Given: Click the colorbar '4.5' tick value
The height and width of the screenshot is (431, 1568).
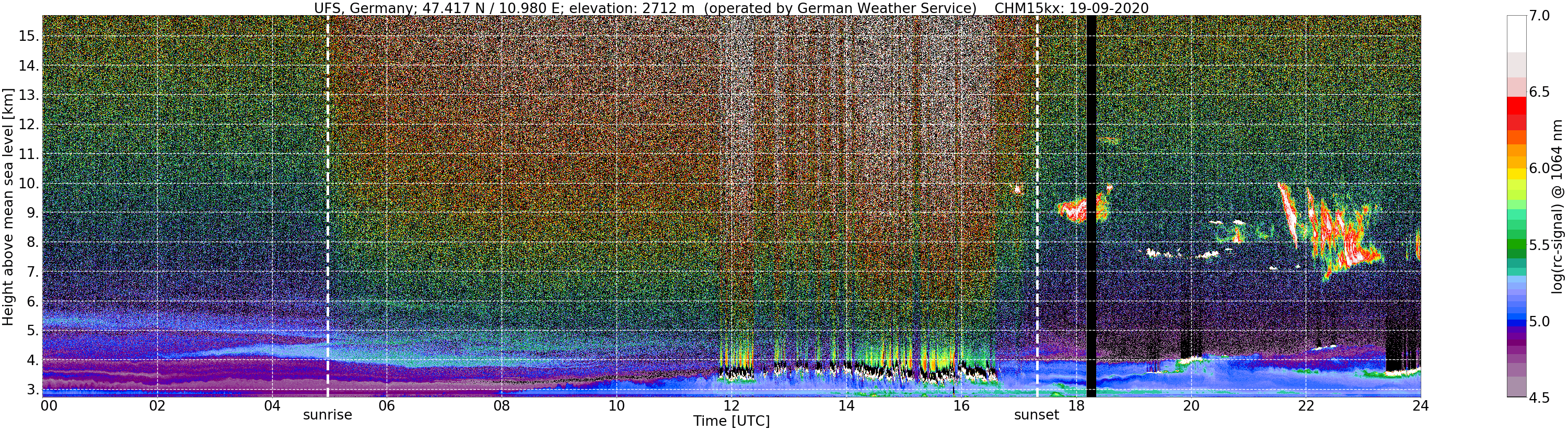Looking at the screenshot, I should (x=1539, y=398).
